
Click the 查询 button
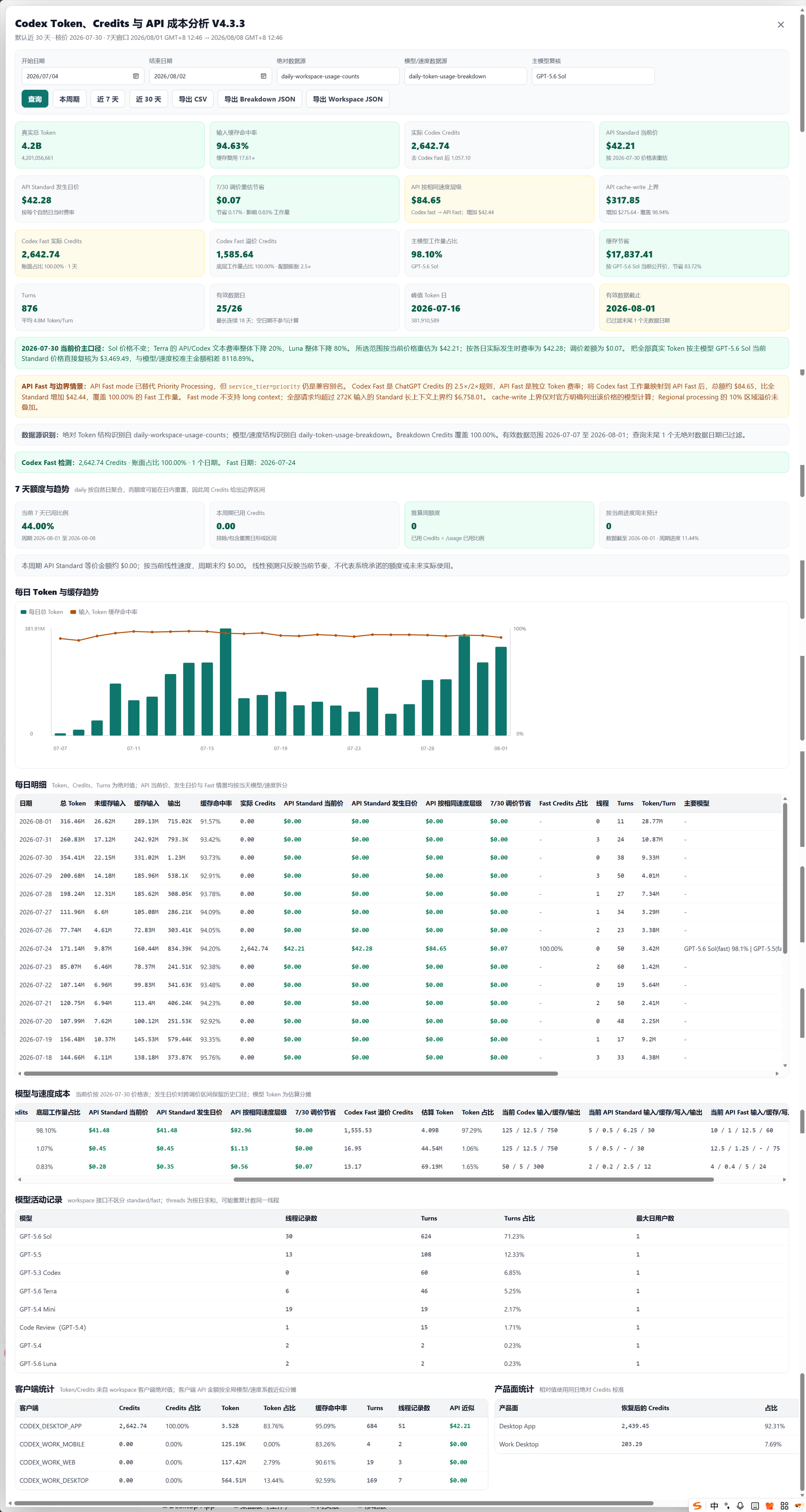coord(35,99)
